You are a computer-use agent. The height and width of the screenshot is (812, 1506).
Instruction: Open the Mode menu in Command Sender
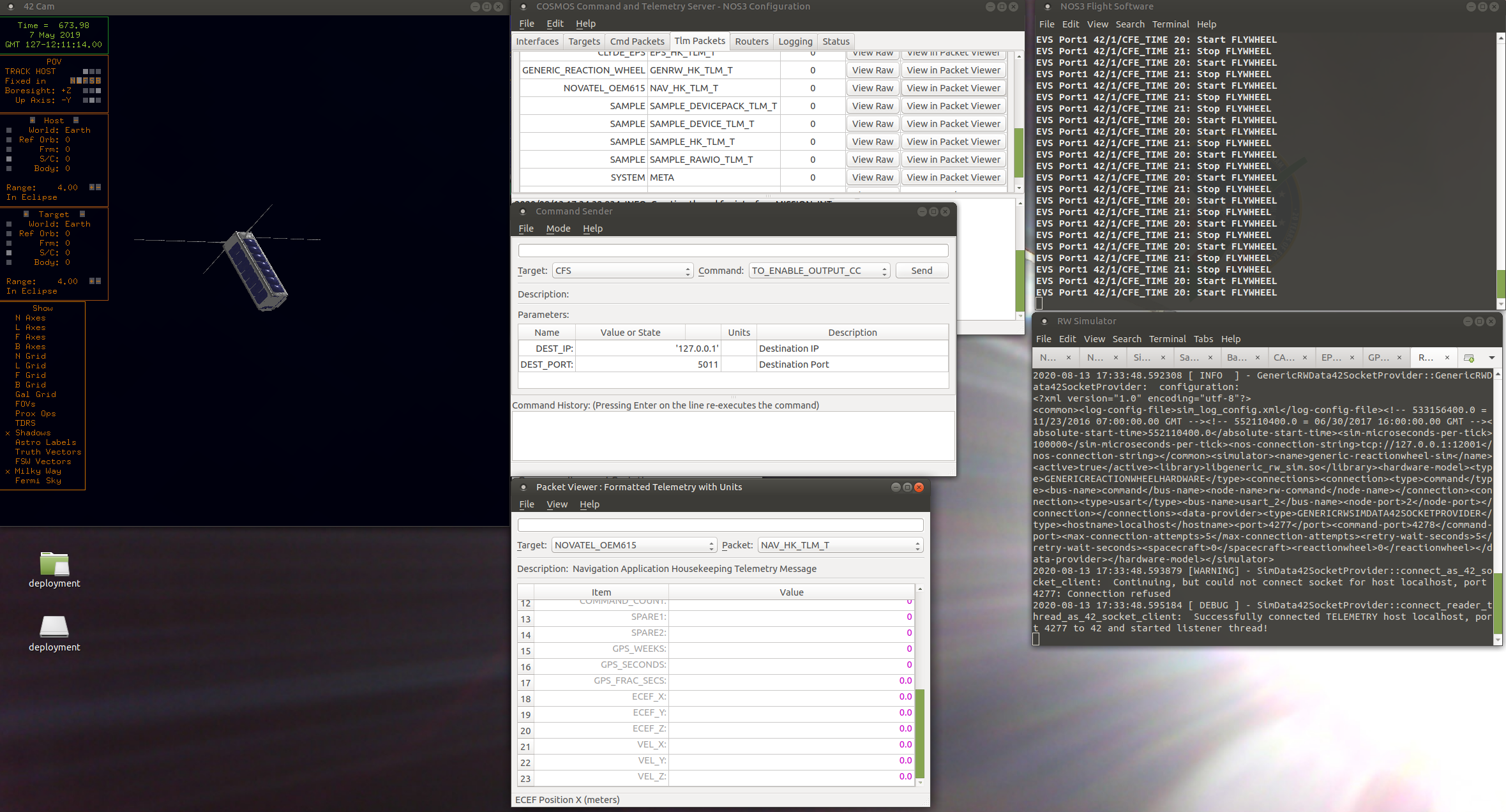(558, 229)
